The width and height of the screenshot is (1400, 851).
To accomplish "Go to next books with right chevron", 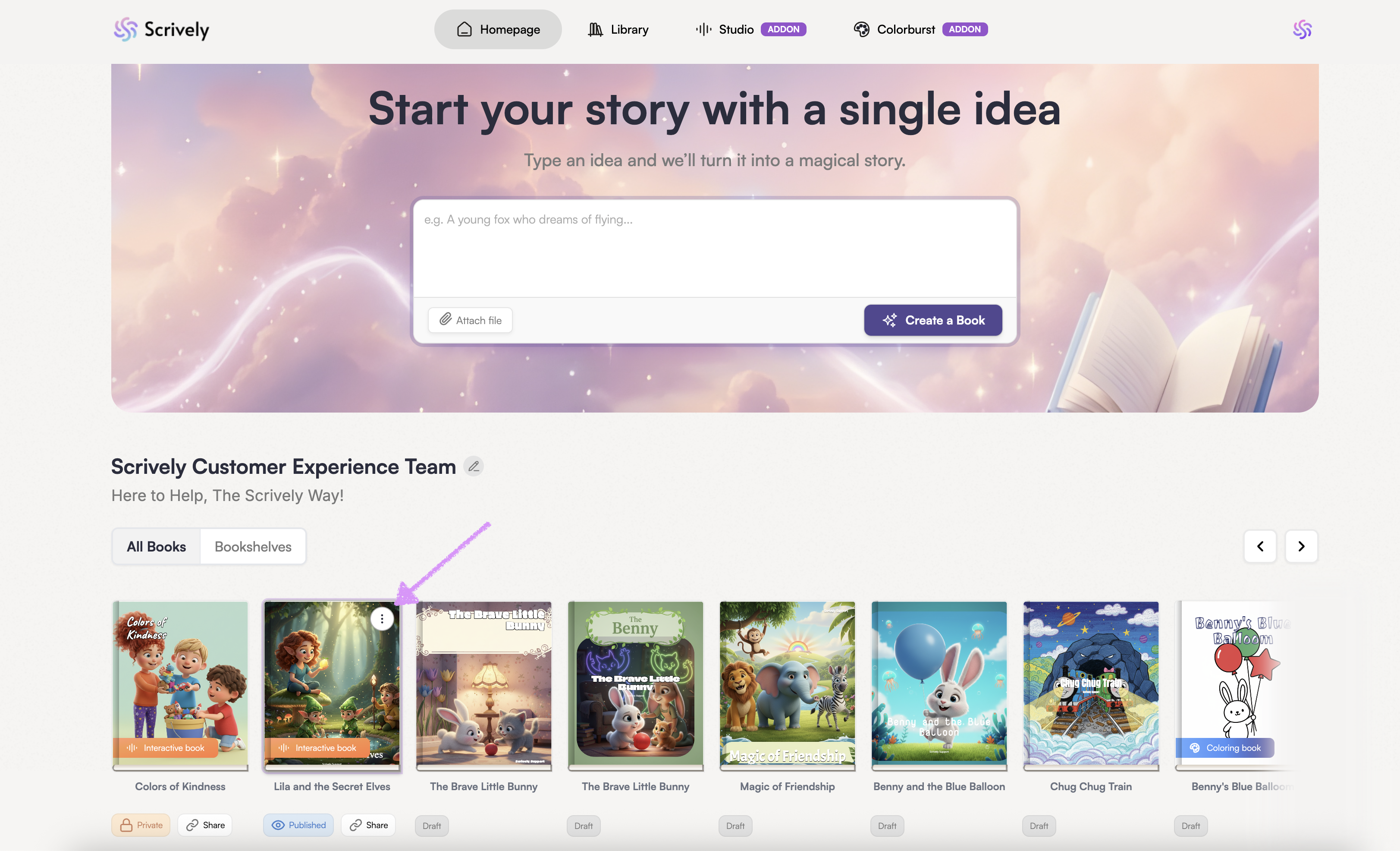I will pos(1301,546).
